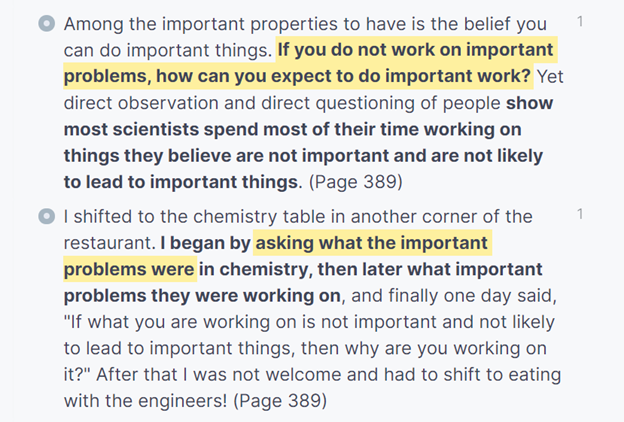Open reference counter 1 of the first block

(x=580, y=21)
